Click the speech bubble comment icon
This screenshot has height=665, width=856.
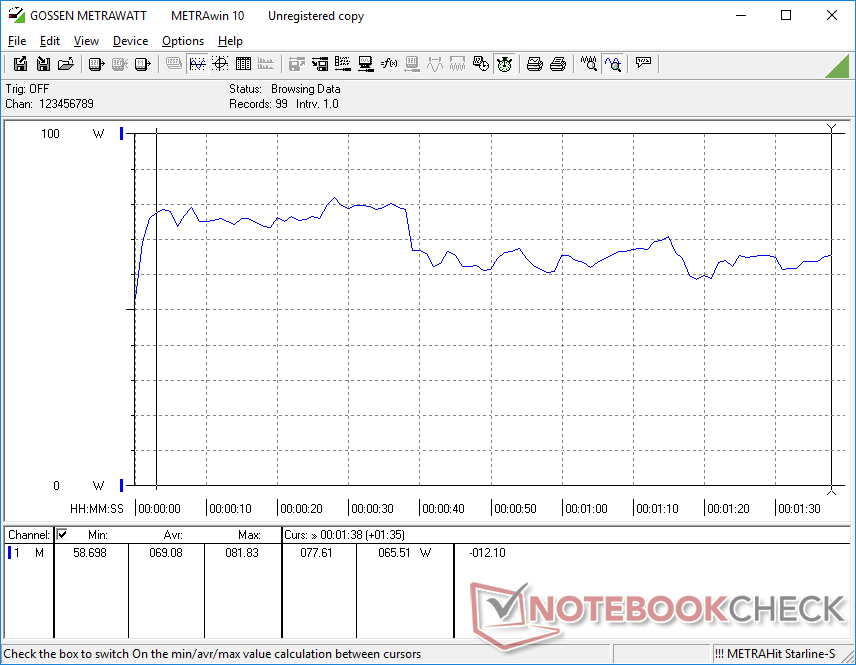pyautogui.click(x=643, y=63)
